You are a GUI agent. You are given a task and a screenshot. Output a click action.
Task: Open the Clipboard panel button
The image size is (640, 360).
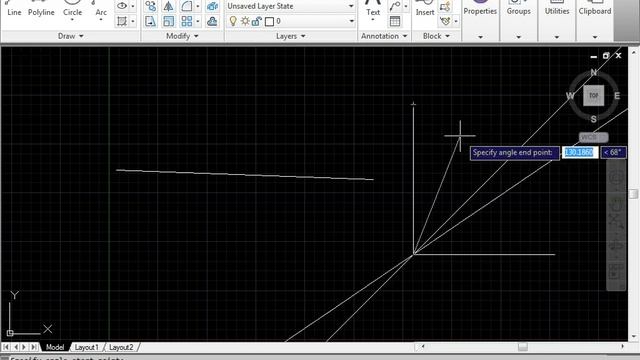click(595, 19)
